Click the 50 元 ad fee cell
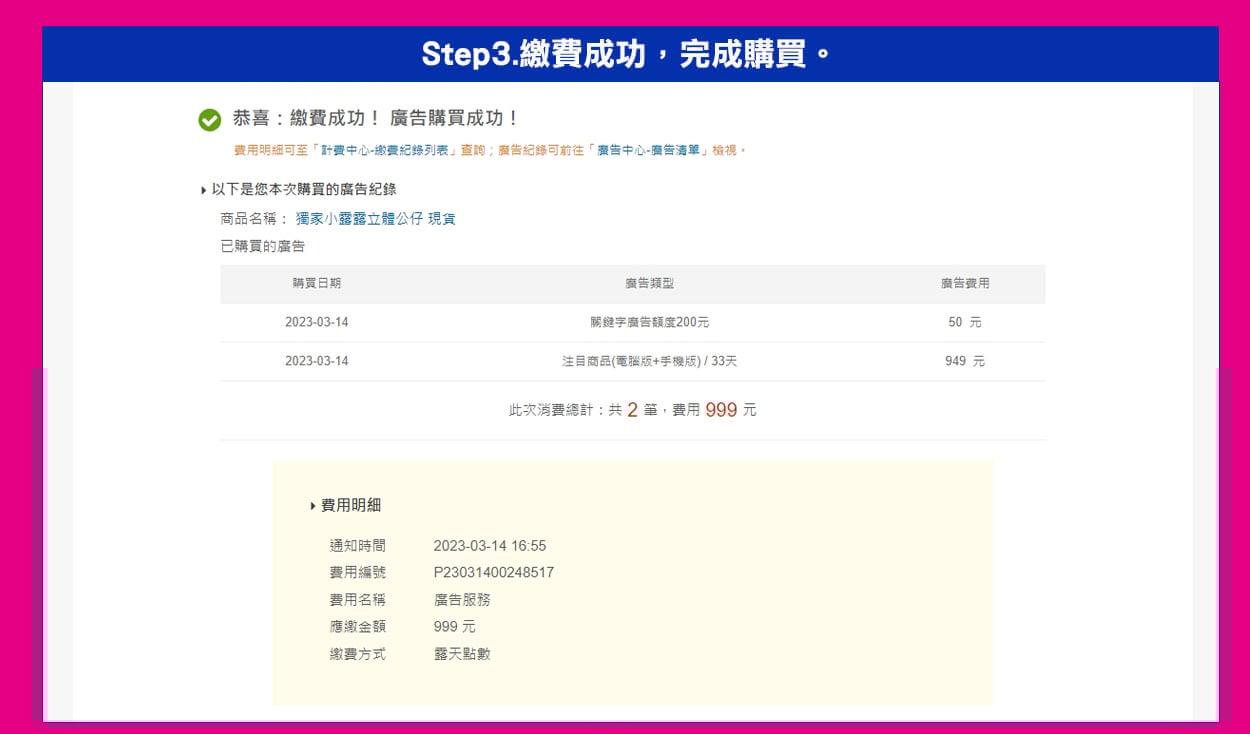This screenshot has height=734, width=1250. click(964, 322)
